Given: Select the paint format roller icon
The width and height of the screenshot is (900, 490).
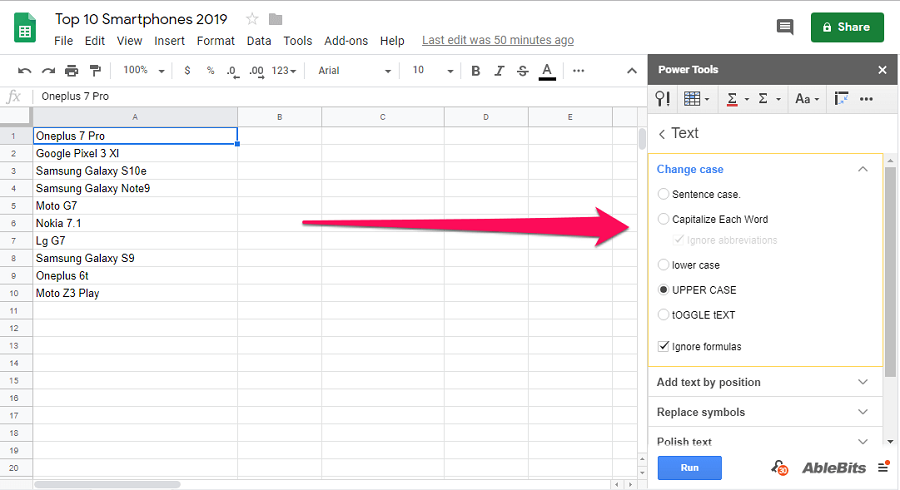Looking at the screenshot, I should [x=95, y=71].
